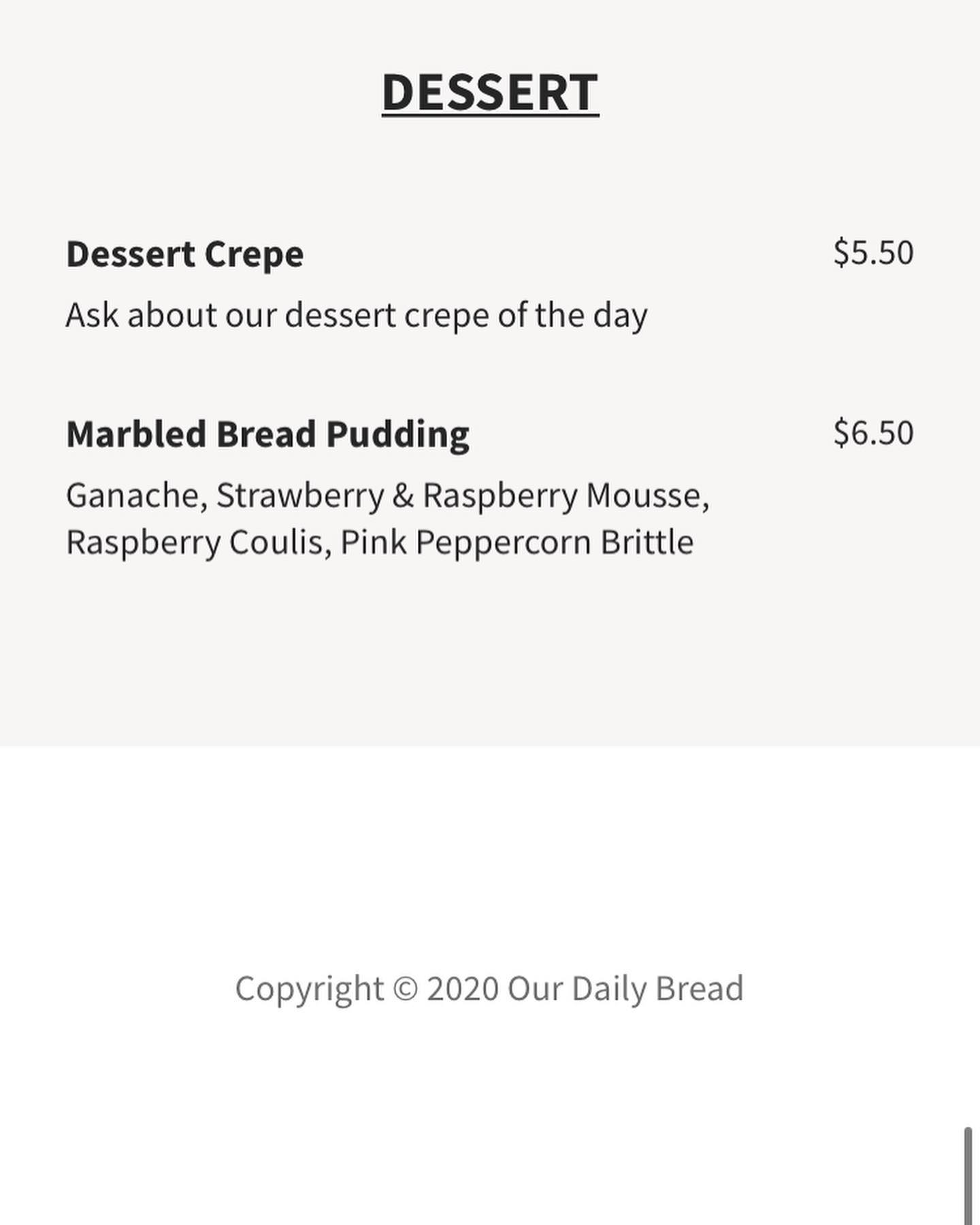
Task: Click the year 2020 in footer
Action: (x=463, y=989)
